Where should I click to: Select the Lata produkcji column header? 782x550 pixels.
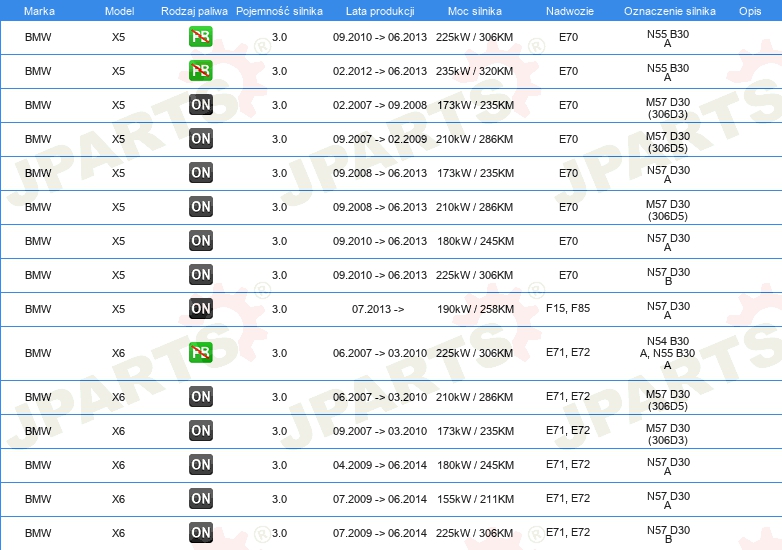380,11
